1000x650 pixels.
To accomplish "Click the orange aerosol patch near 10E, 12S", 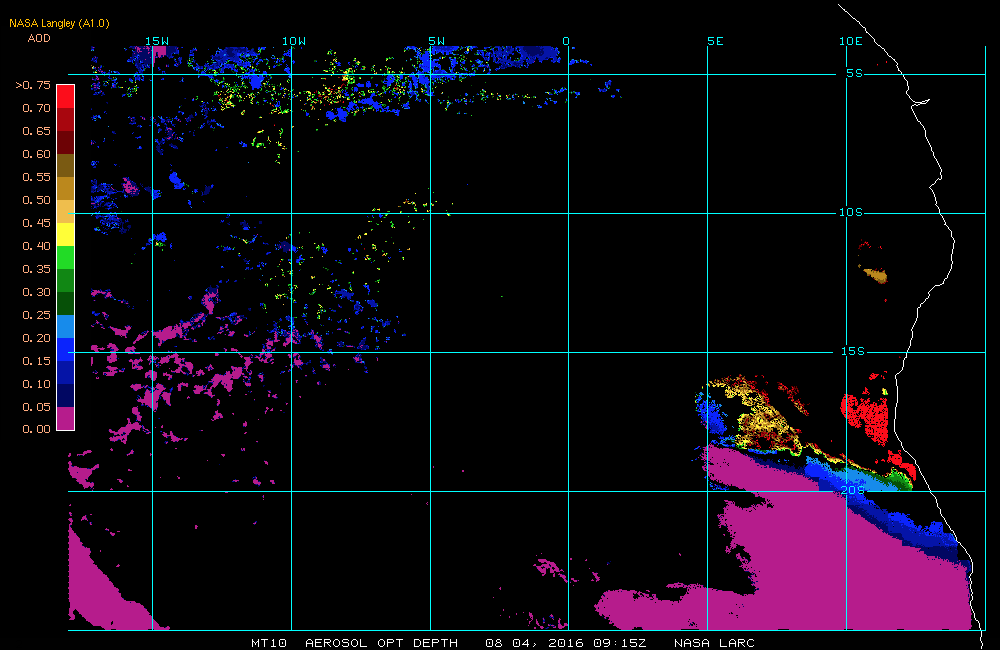I will coord(875,275).
